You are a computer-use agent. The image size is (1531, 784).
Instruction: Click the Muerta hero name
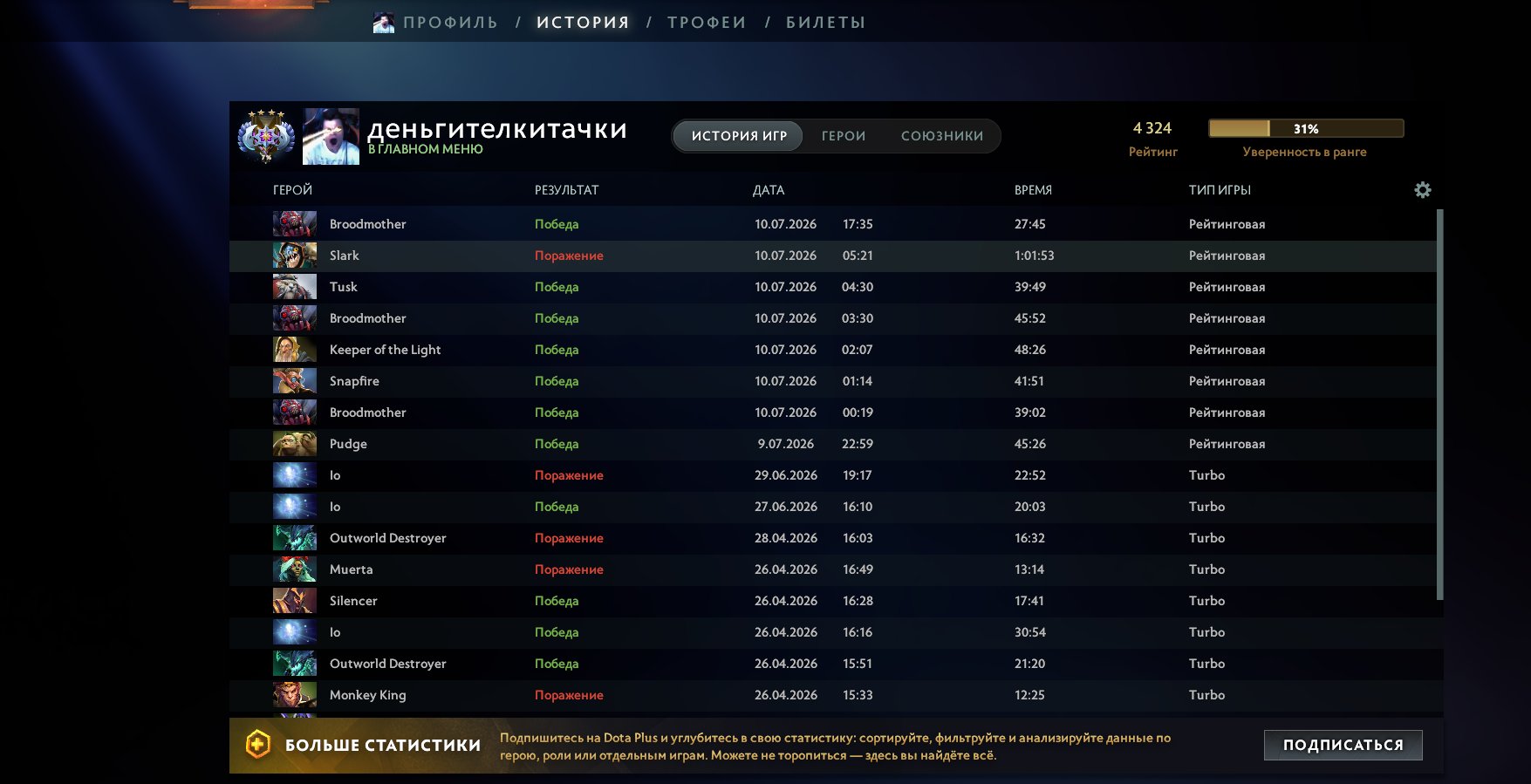coord(352,569)
